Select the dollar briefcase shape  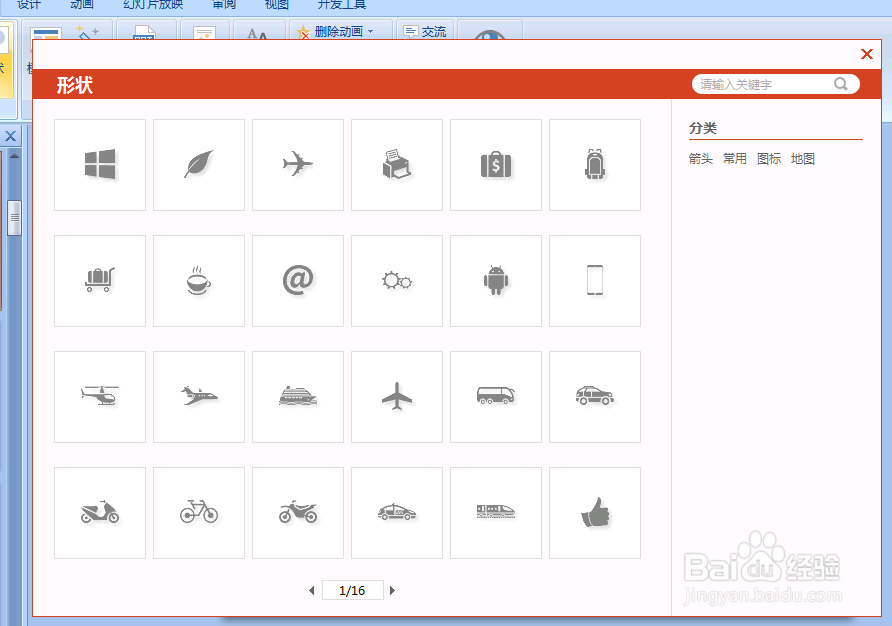(x=496, y=165)
